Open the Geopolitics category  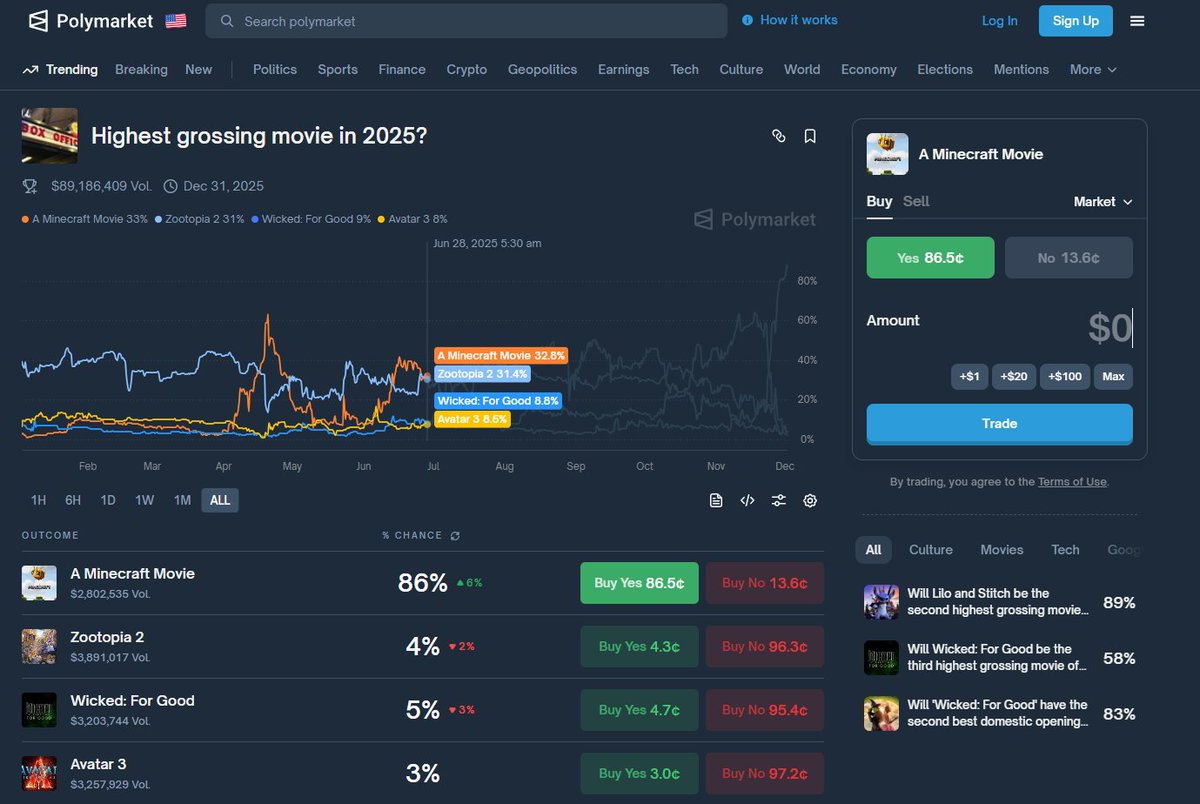click(542, 70)
